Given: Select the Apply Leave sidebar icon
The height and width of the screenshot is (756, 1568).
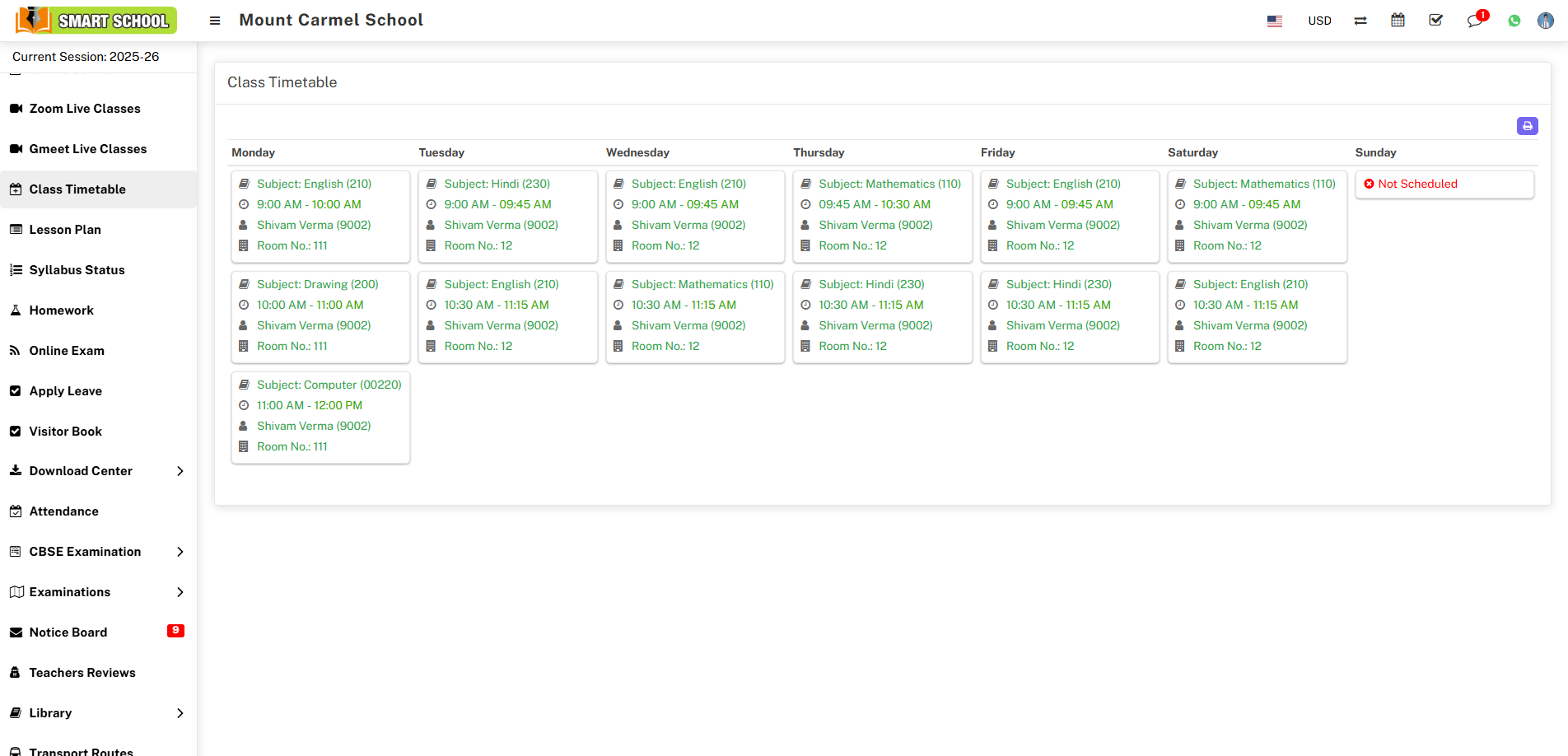Looking at the screenshot, I should (x=15, y=390).
